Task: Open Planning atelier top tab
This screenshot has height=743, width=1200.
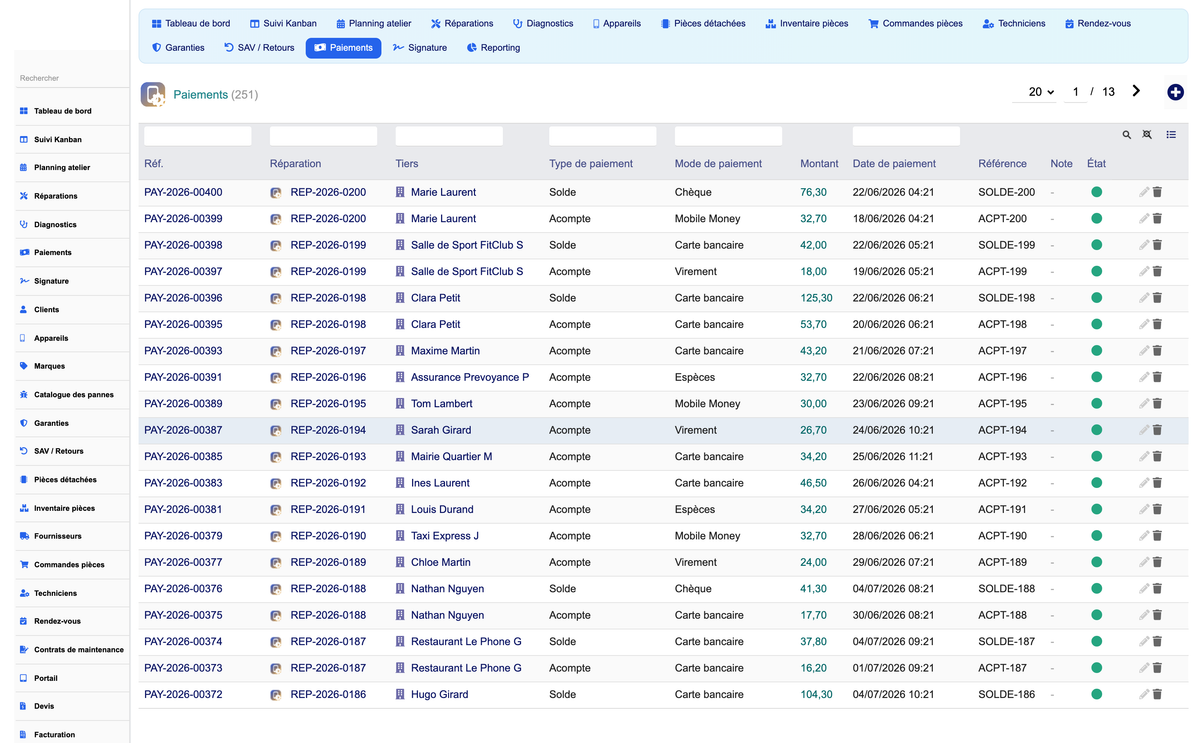Action: 373,23
